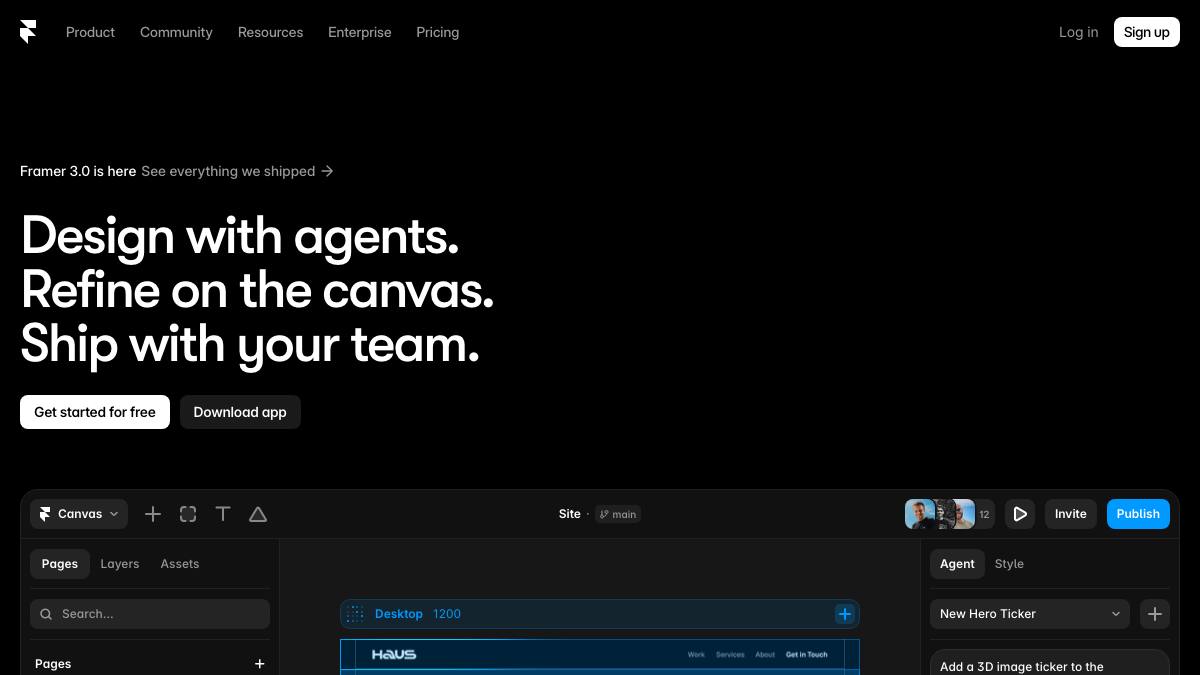The width and height of the screenshot is (1200, 675).
Task: Switch to the Assets tab
Action: coord(180,564)
